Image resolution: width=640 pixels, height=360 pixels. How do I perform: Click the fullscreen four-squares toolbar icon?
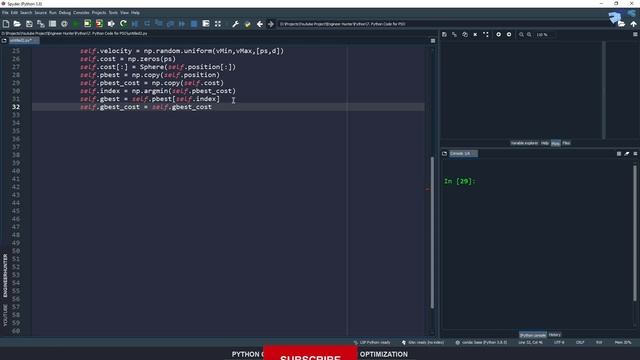click(x=218, y=24)
